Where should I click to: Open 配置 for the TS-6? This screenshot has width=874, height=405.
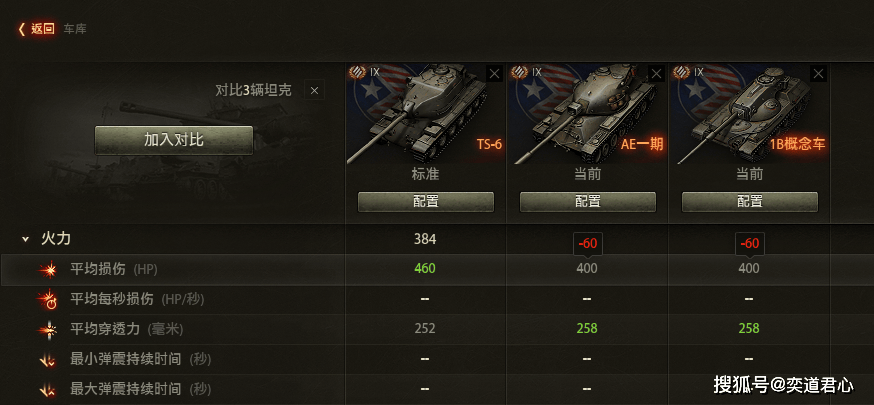coord(426,202)
